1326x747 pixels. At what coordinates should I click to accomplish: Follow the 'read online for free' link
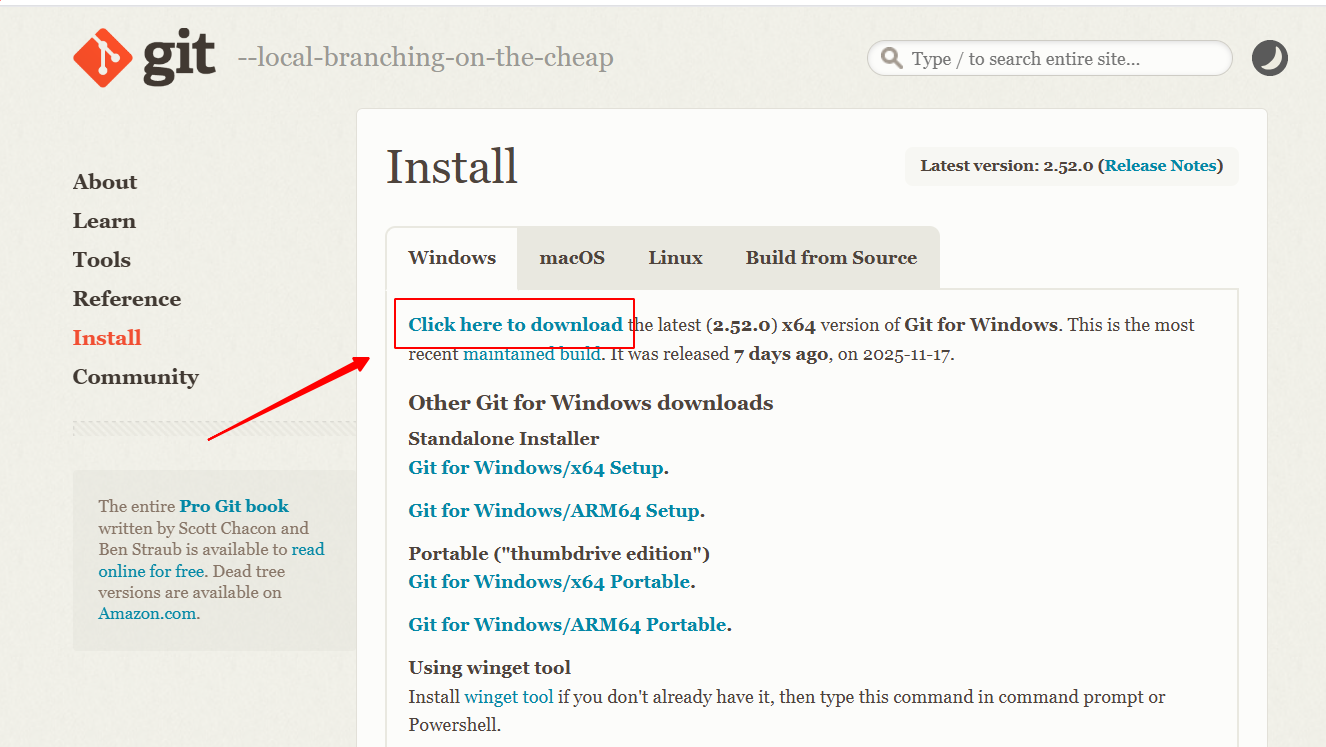pyautogui.click(x=211, y=560)
